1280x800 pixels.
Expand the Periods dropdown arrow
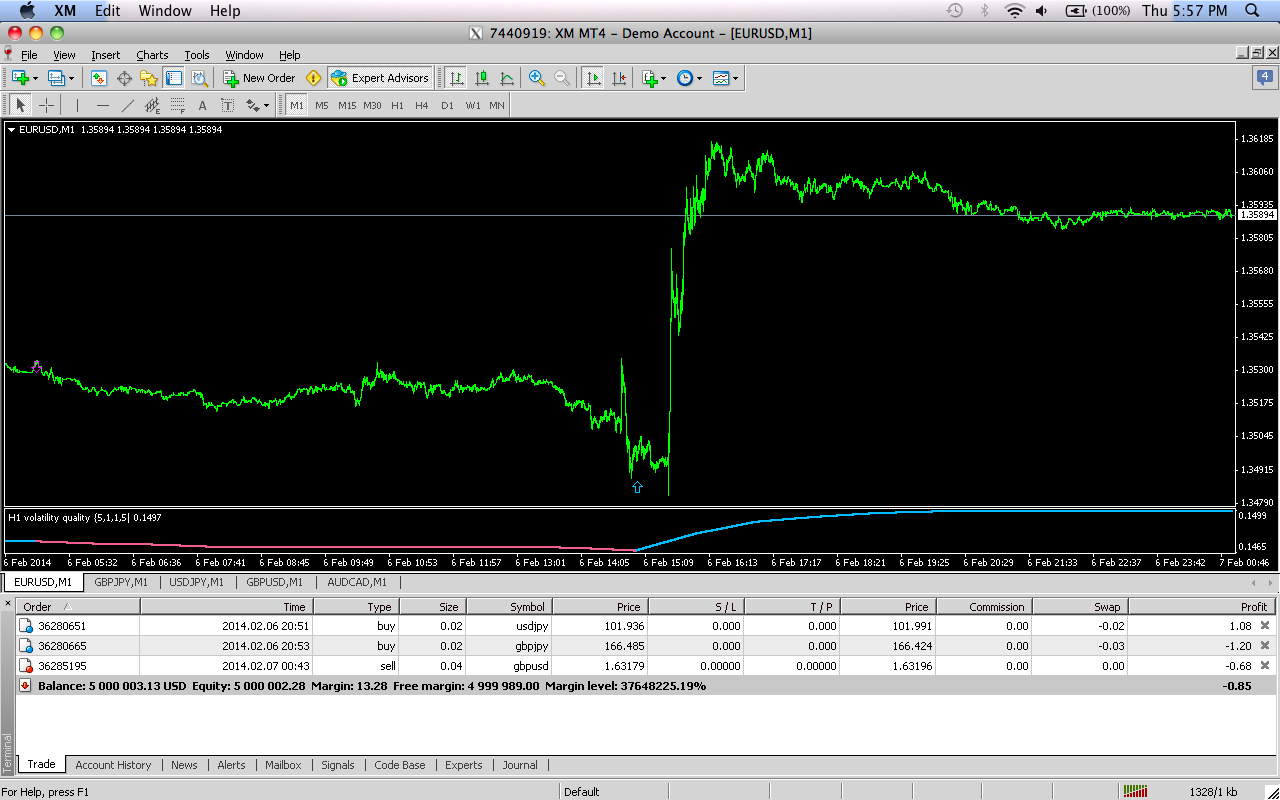699,78
